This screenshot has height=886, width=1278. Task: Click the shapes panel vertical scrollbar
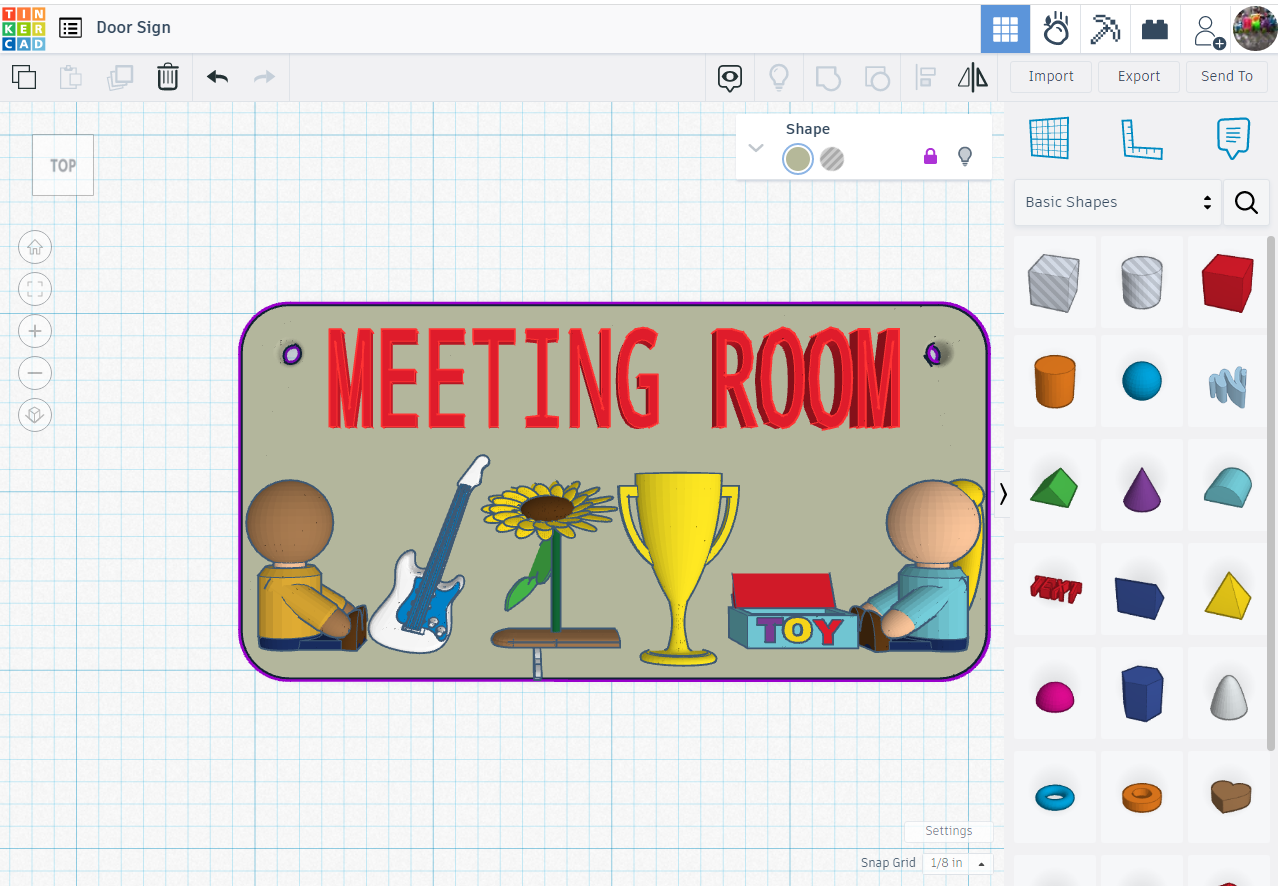pos(1272,493)
